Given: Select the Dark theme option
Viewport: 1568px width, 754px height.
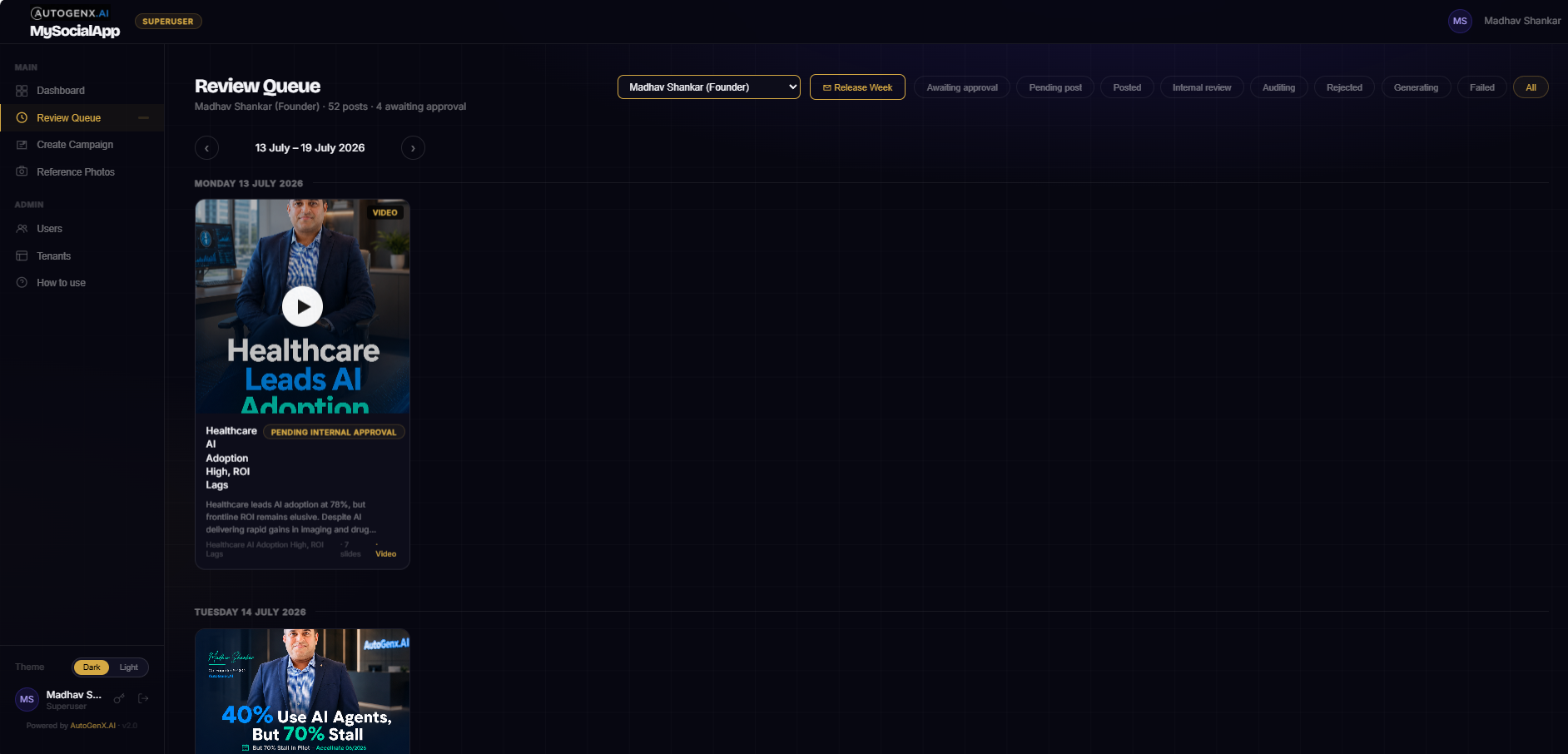Looking at the screenshot, I should pos(92,667).
